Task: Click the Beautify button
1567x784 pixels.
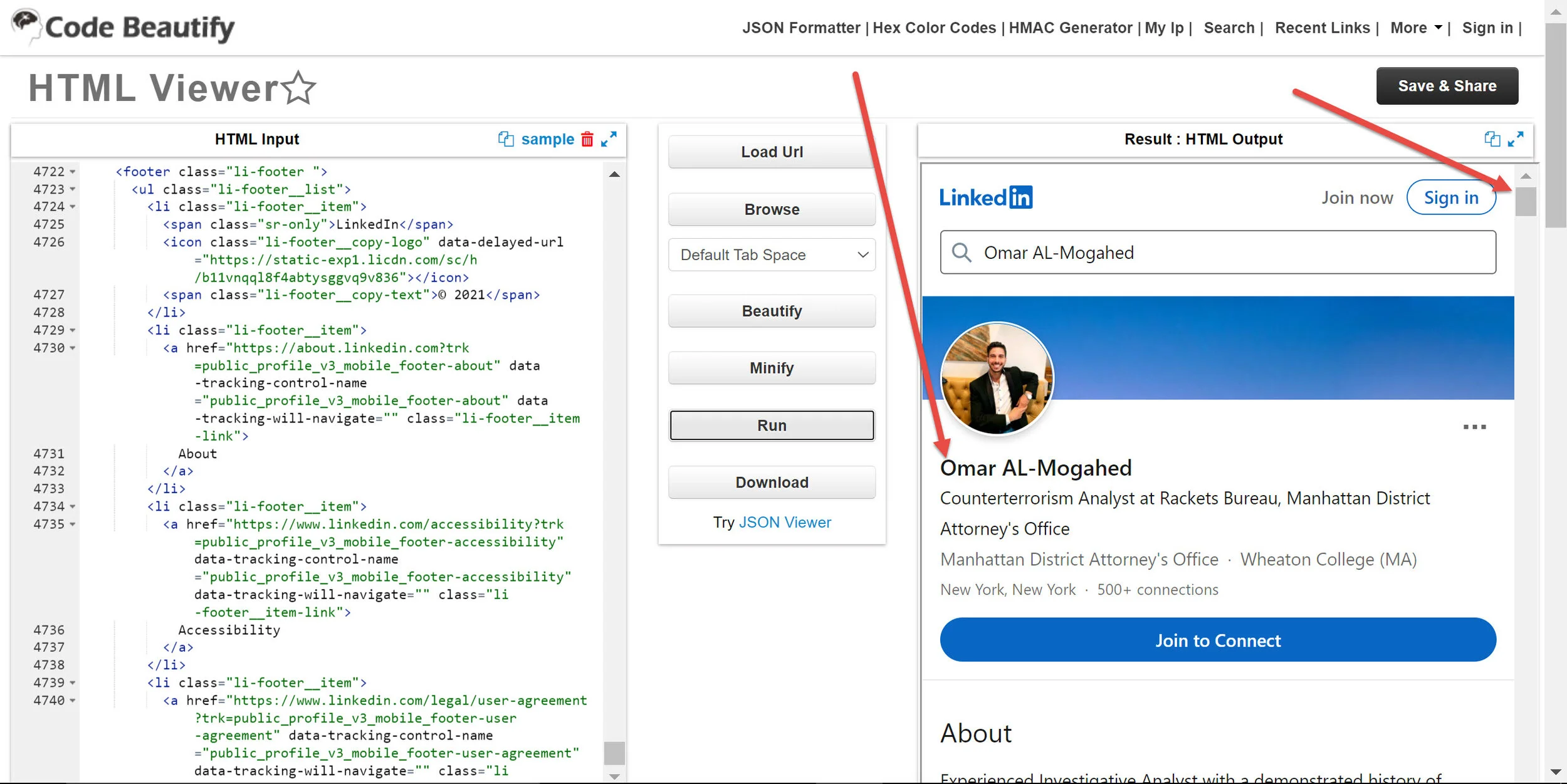Action: (772, 311)
